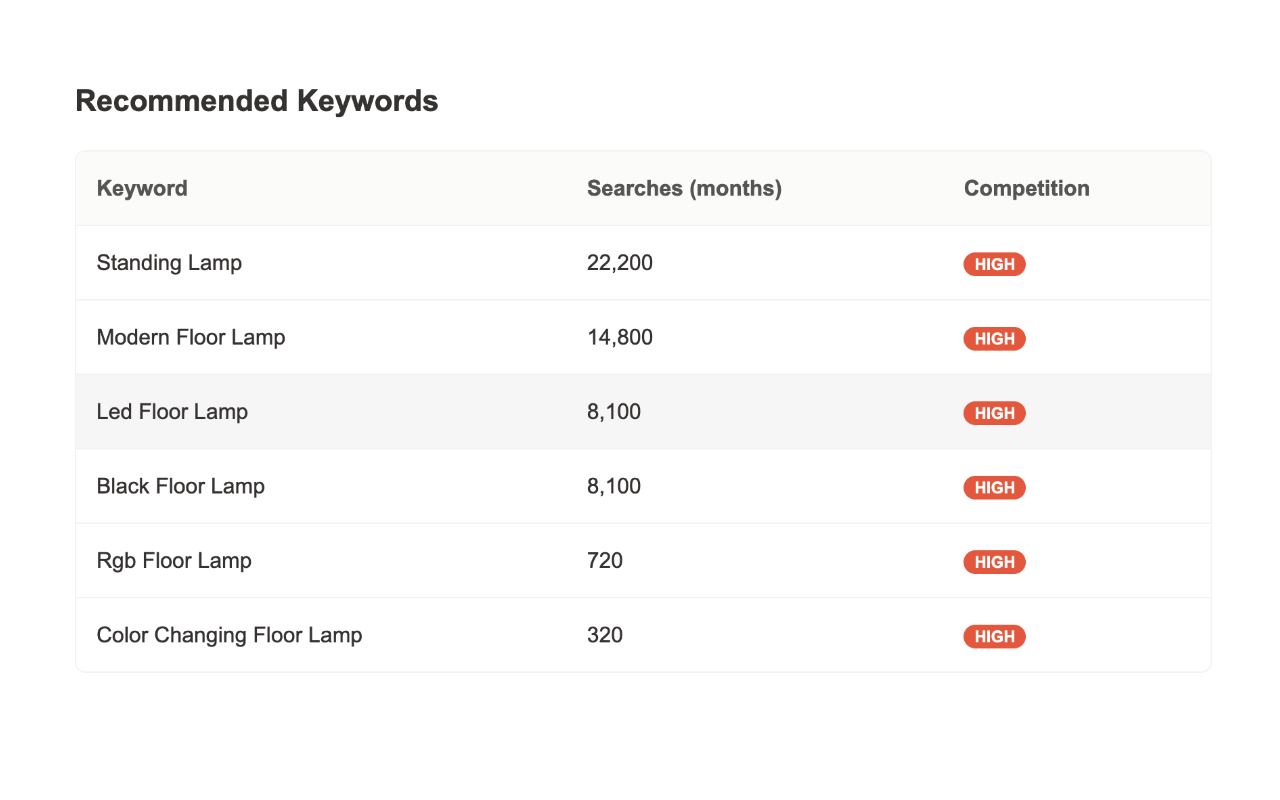Viewport: 1280px width, 800px height.
Task: Click the 22,200 searches value
Action: tap(620, 263)
